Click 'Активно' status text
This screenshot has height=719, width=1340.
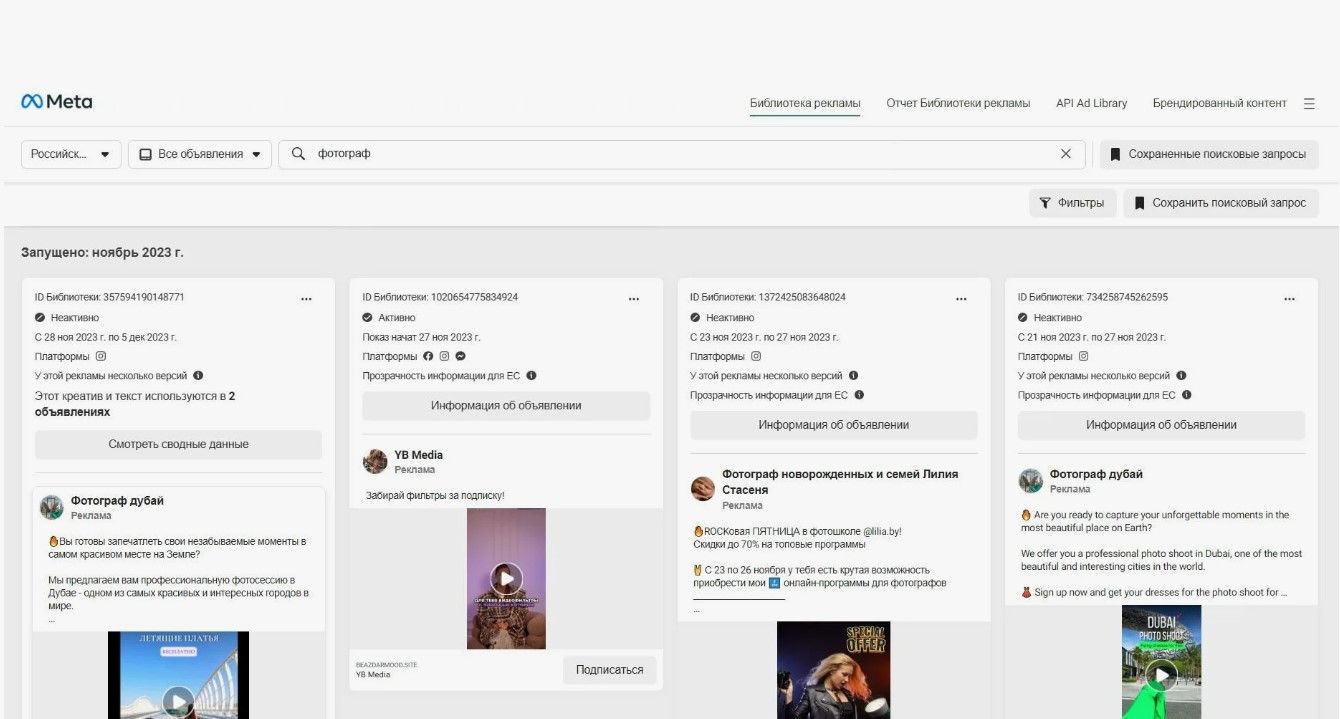[397, 317]
